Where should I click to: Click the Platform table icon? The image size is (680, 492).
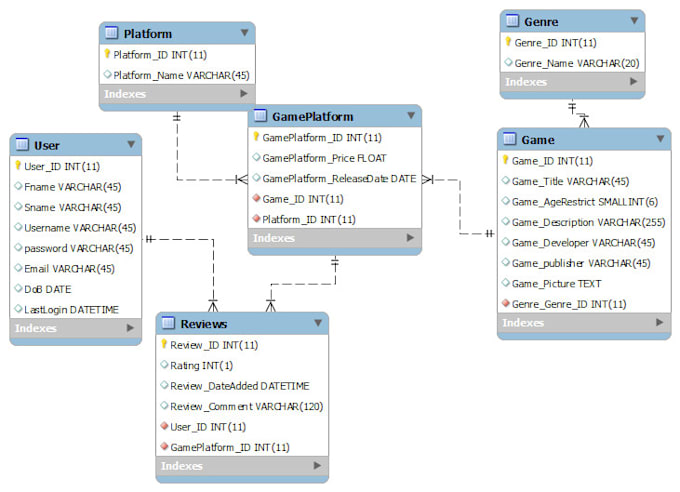(111, 33)
